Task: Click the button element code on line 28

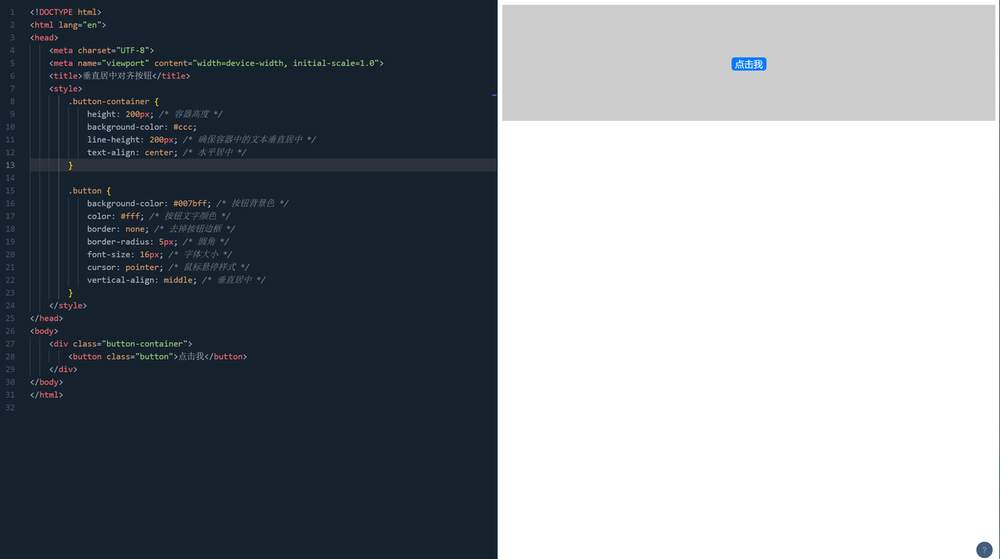Action: (157, 357)
